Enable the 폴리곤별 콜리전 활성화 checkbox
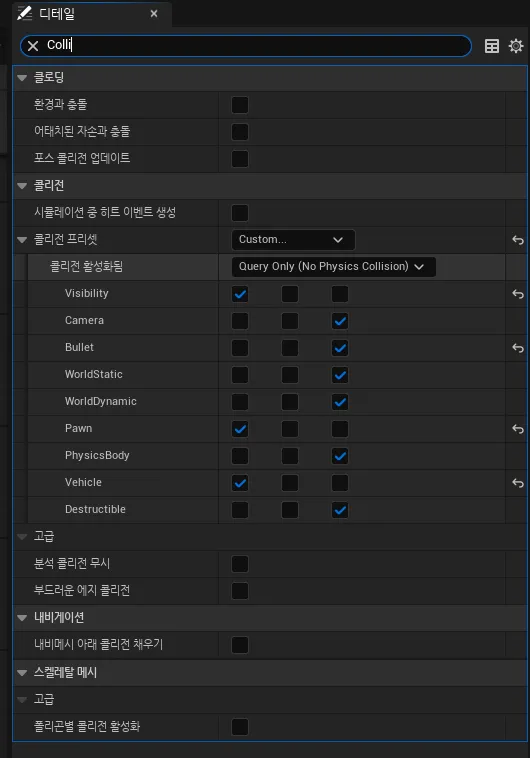Image resolution: width=530 pixels, height=758 pixels. (x=240, y=727)
